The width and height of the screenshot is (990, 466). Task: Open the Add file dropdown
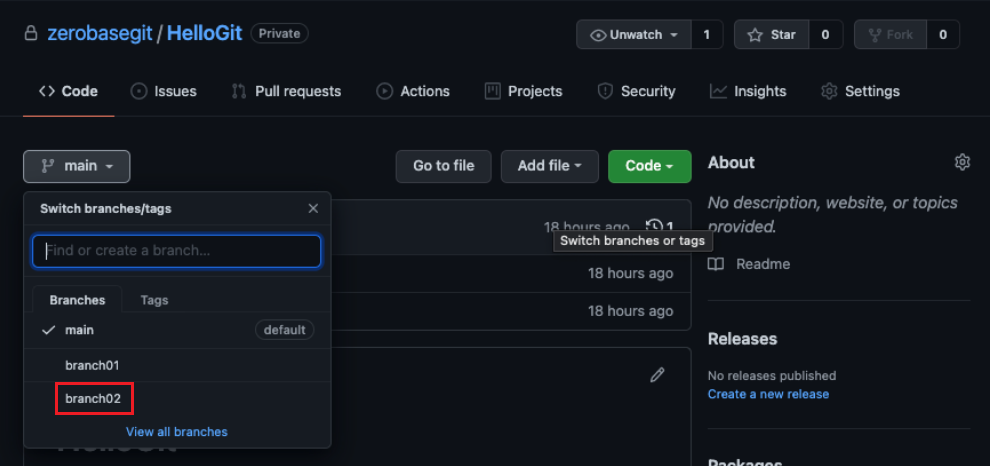pyautogui.click(x=549, y=166)
